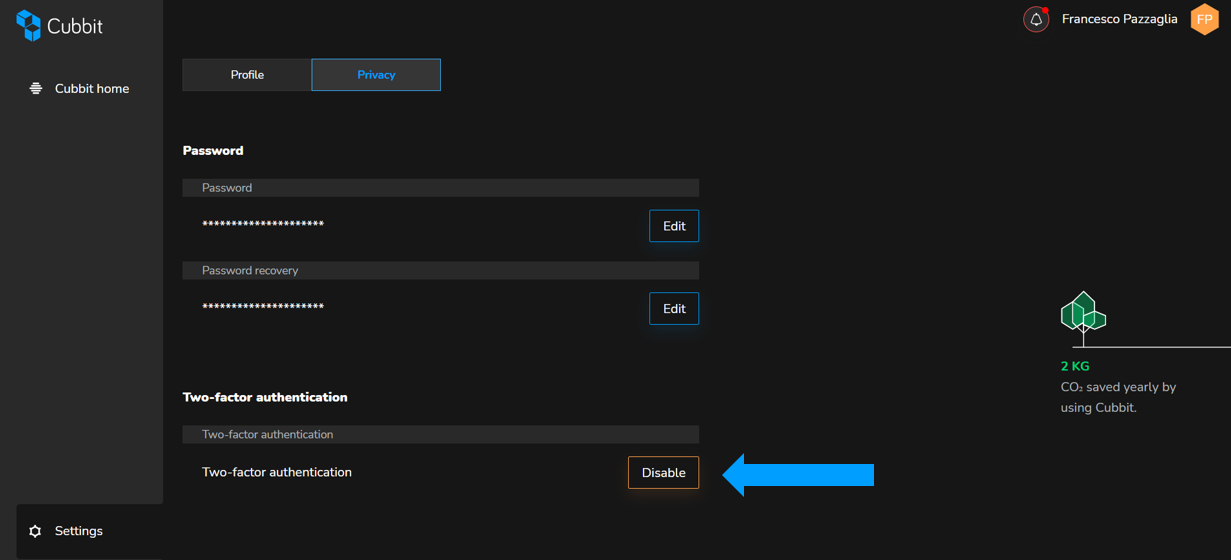Screen dimensions: 1231x560
Task: Click the orange FP hexagon avatar
Action: pos(1205,19)
